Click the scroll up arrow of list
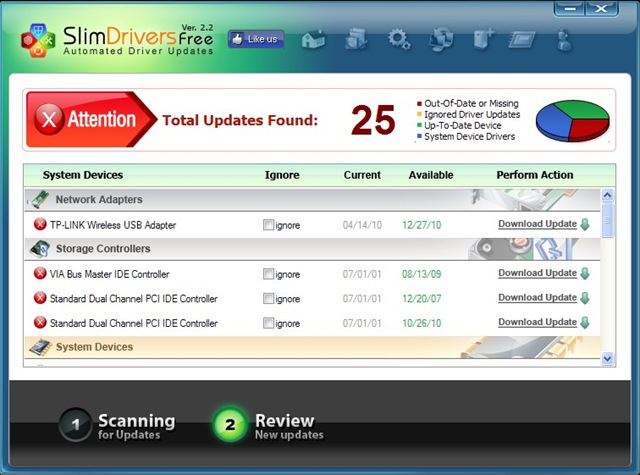 (x=607, y=195)
